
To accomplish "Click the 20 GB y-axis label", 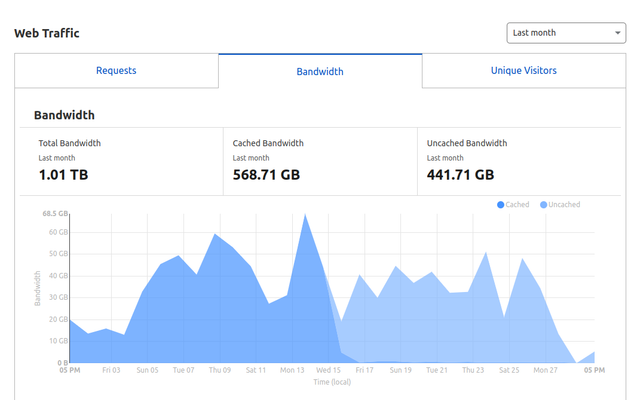I will point(58,319).
